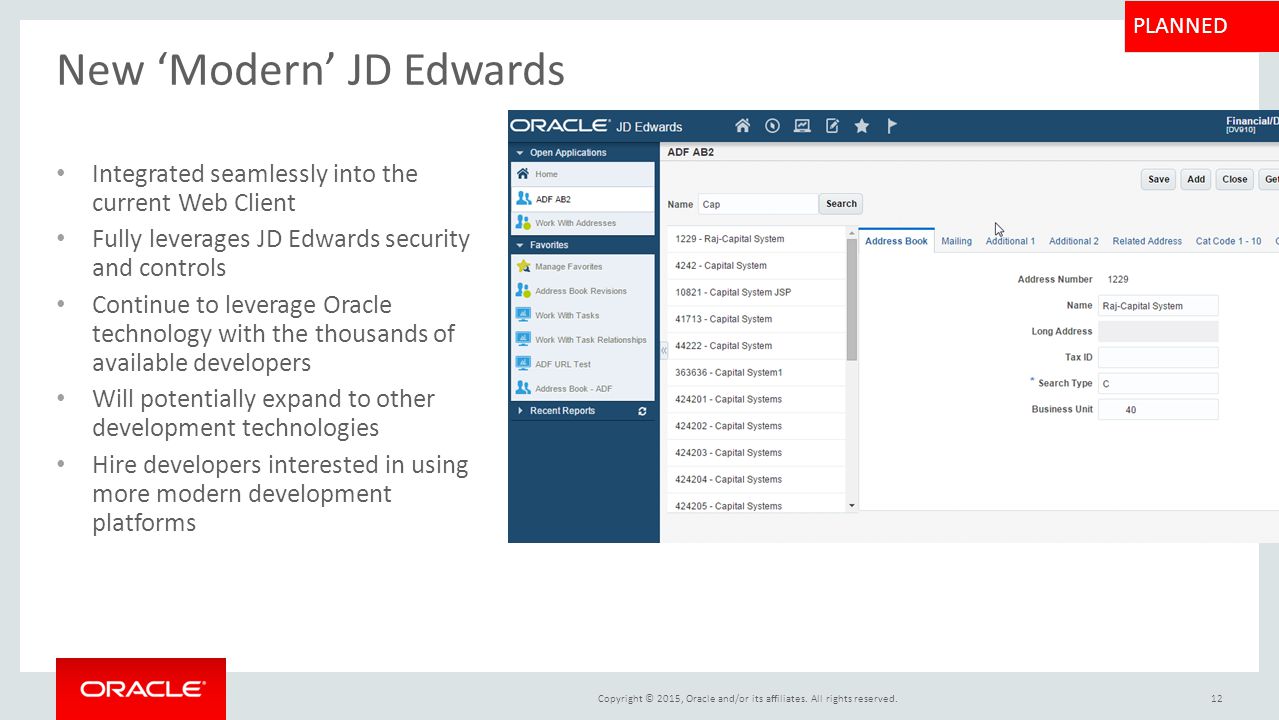Click the results list scrollbar thumb
Viewport: 1279px width, 720px height.
click(x=852, y=299)
